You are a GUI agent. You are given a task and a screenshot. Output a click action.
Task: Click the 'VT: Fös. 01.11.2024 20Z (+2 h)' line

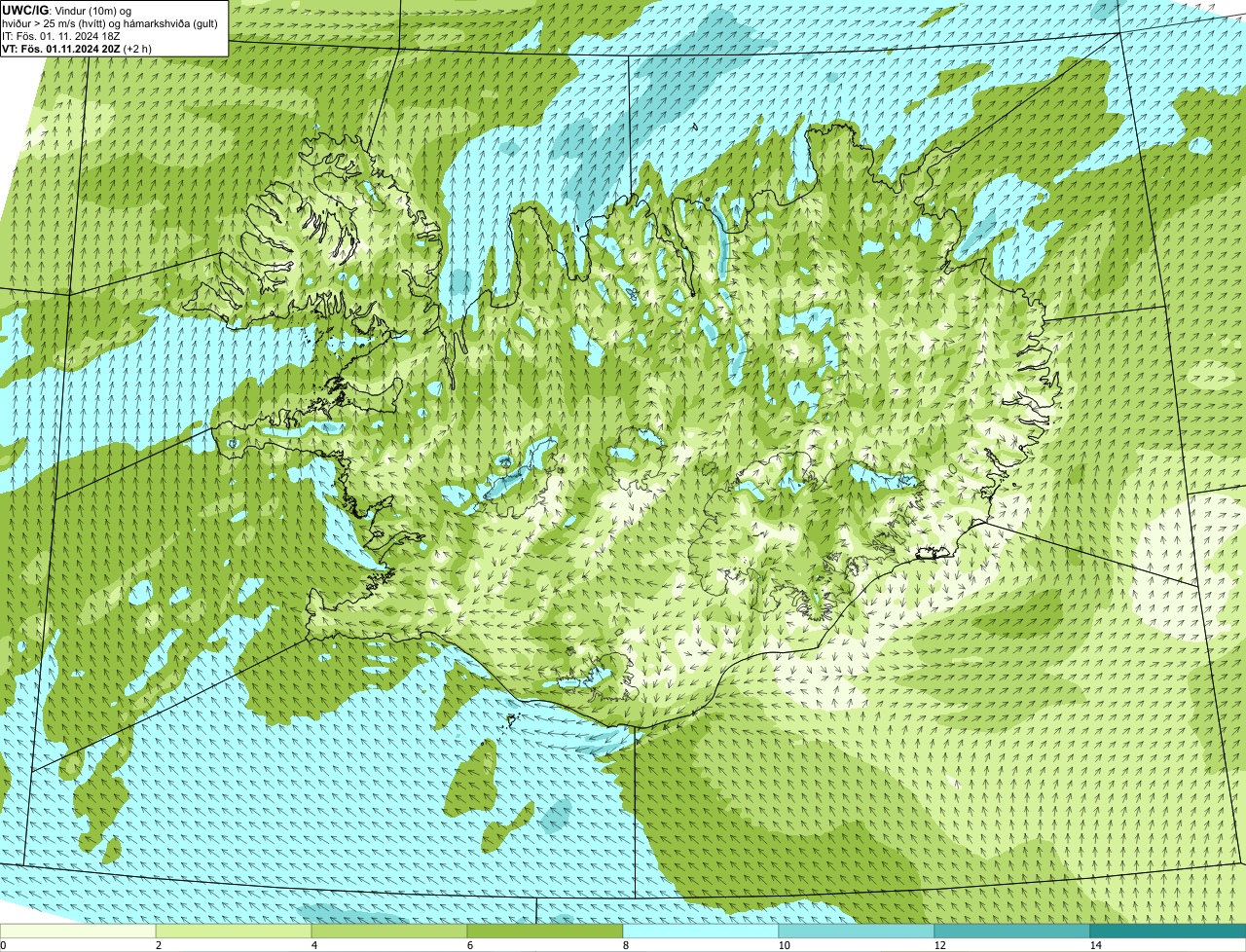[x=77, y=48]
